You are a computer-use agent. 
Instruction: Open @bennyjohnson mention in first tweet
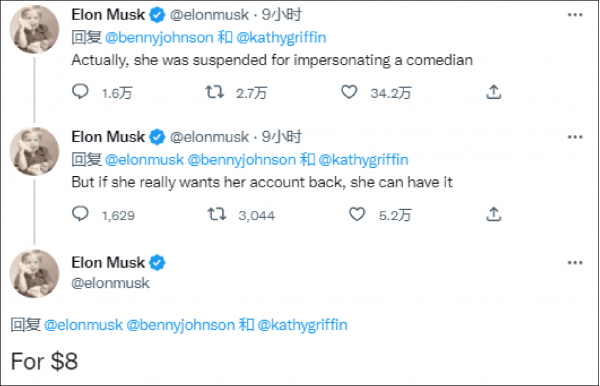point(159,37)
